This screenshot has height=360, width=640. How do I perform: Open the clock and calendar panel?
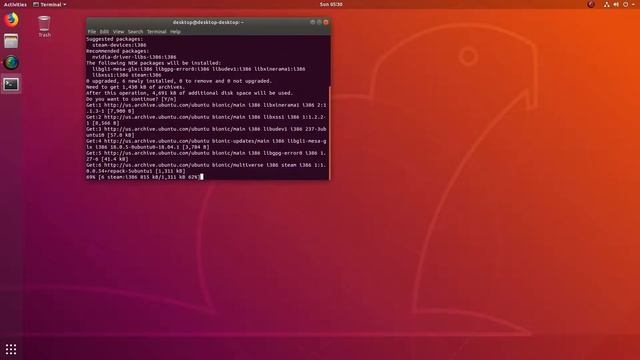pyautogui.click(x=331, y=4)
